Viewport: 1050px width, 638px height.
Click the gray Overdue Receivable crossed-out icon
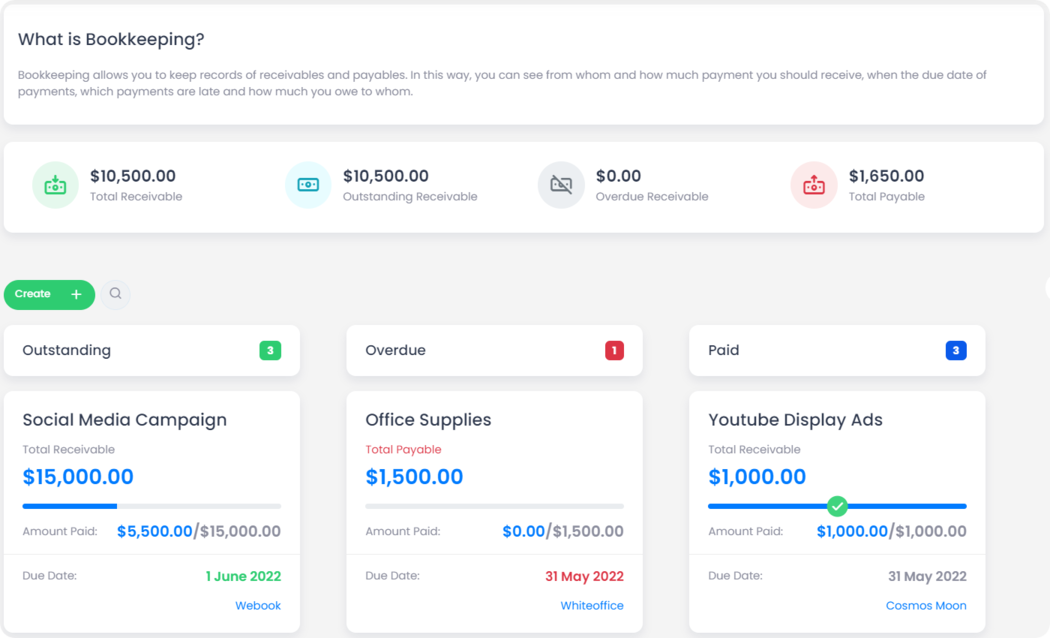561,185
